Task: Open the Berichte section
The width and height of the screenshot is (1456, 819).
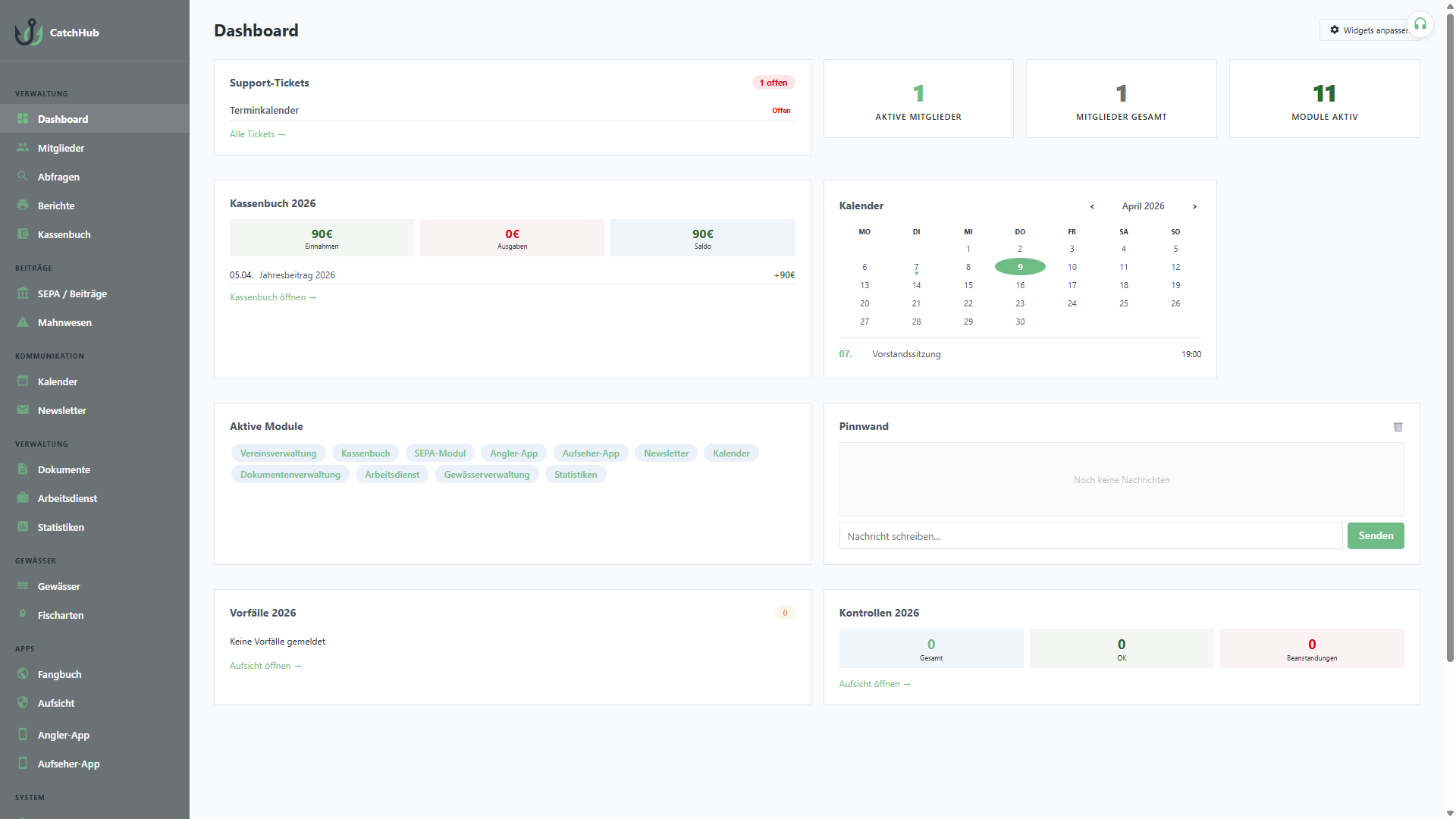Action: 57,206
